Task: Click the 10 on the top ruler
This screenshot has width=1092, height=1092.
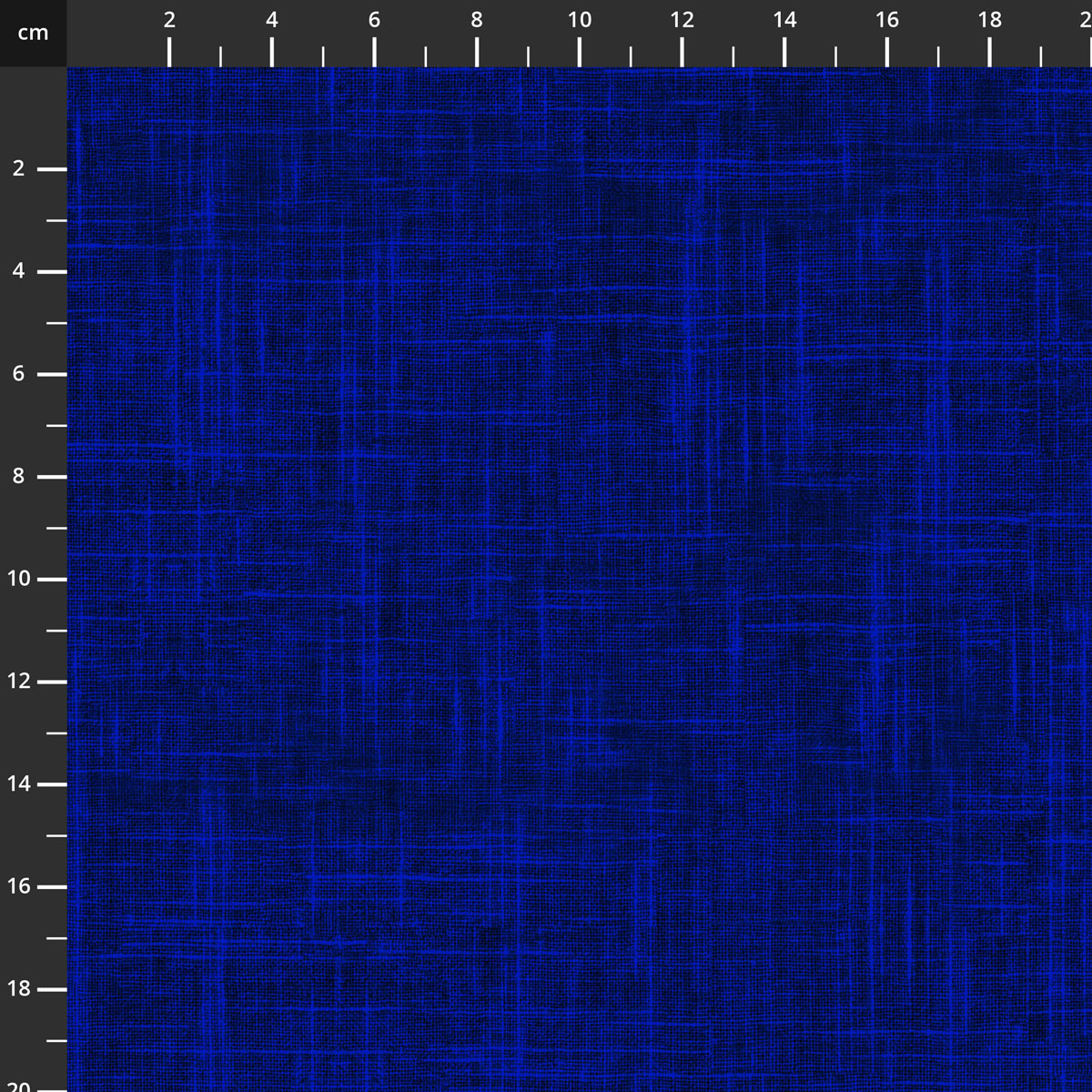Action: pyautogui.click(x=580, y=20)
